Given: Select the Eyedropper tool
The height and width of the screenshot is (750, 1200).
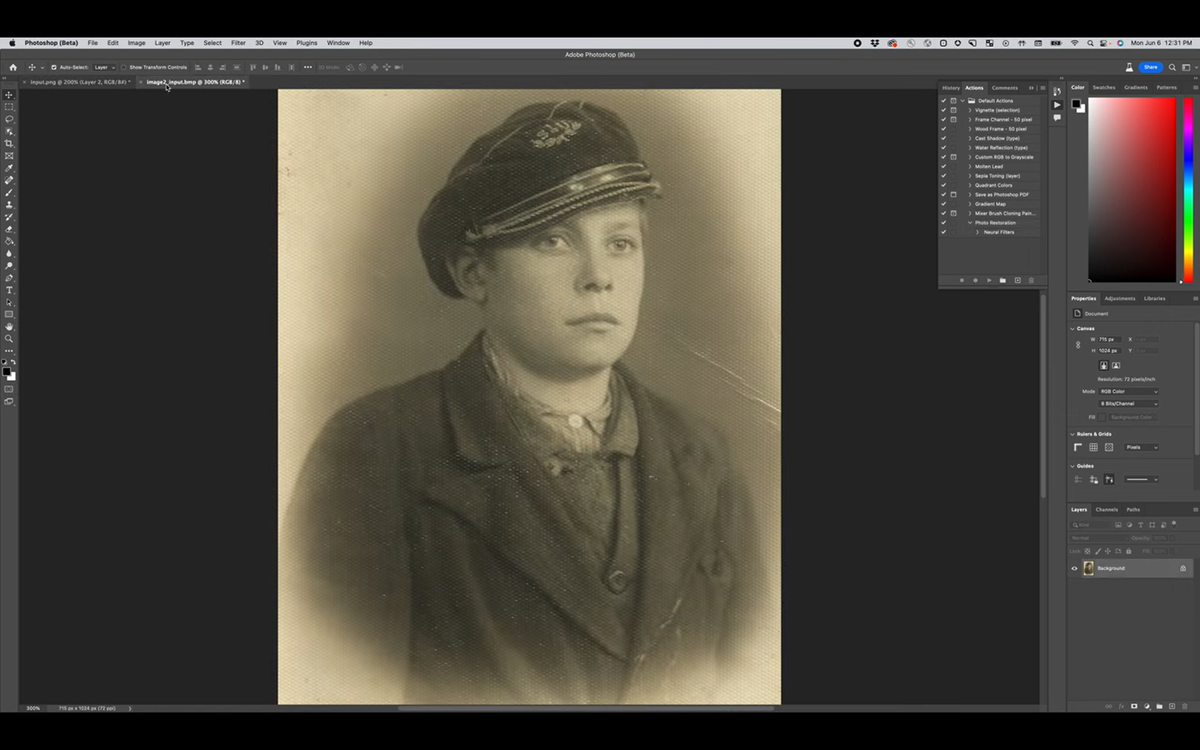Looking at the screenshot, I should click(x=9, y=167).
